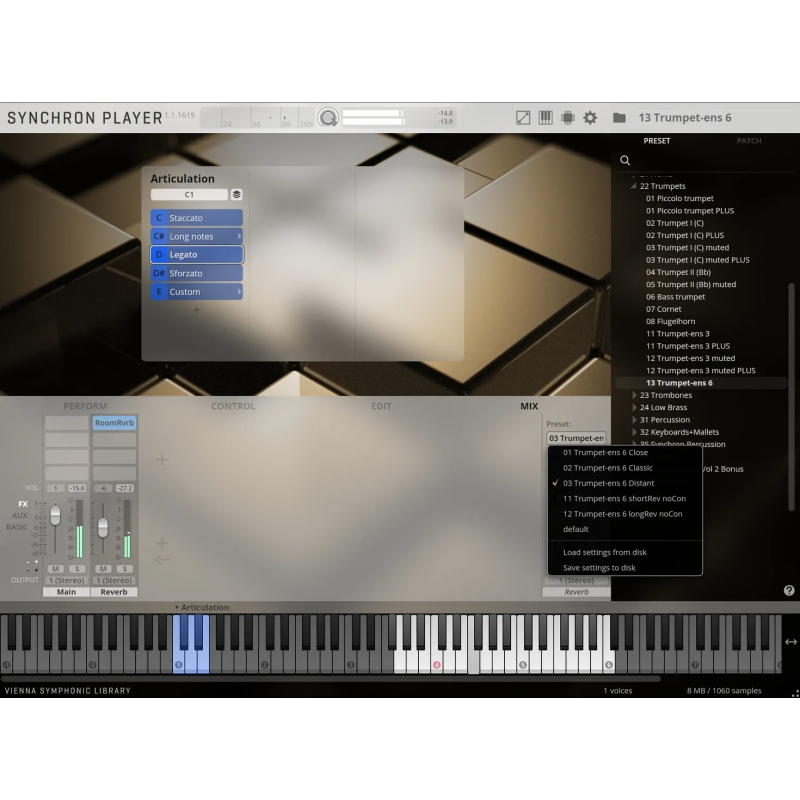Mute the Main mixer channel
Image resolution: width=800 pixels, height=800 pixels.
pos(55,568)
